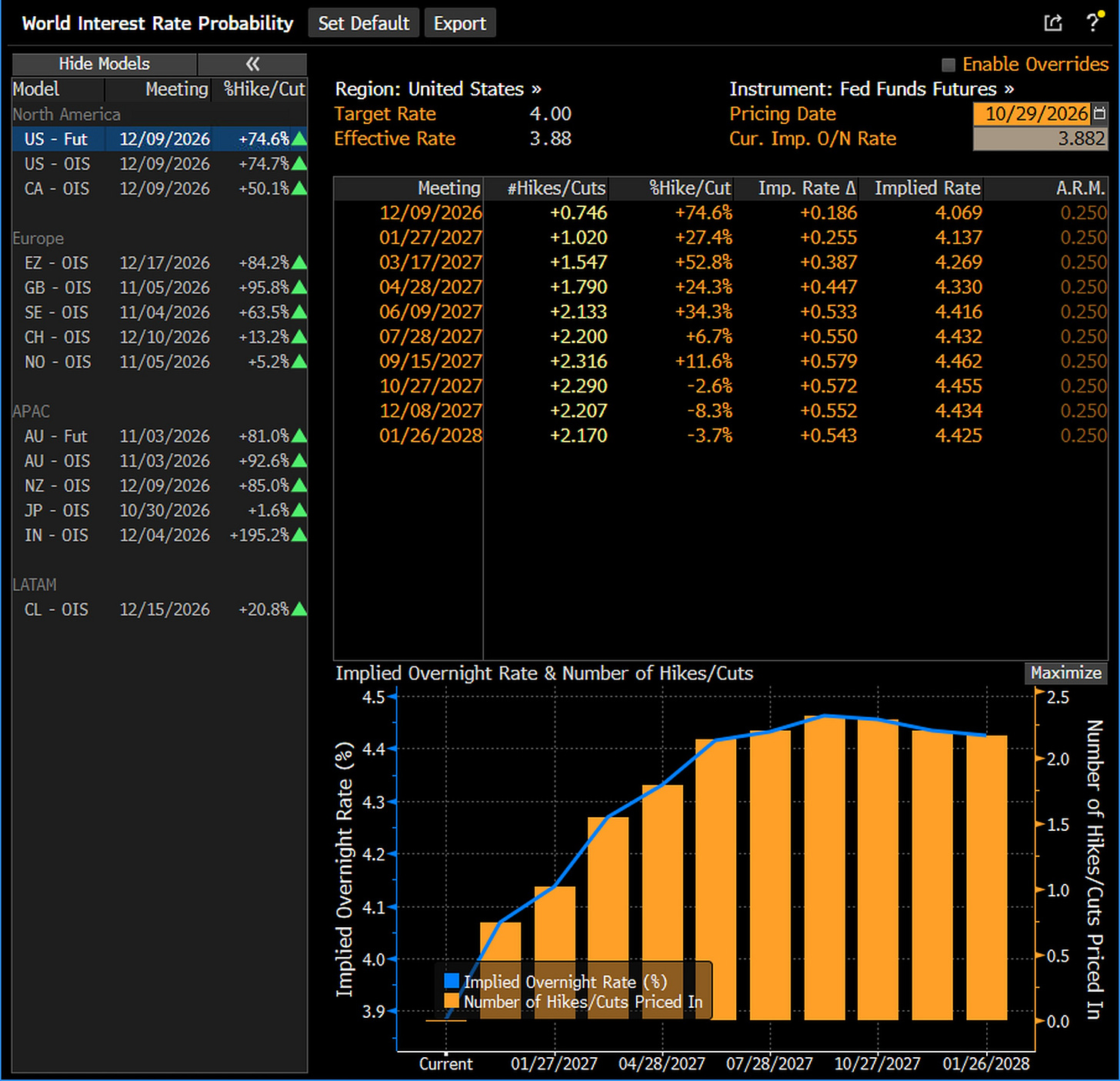
Task: Click implied rate value 4.462
Action: (x=958, y=362)
